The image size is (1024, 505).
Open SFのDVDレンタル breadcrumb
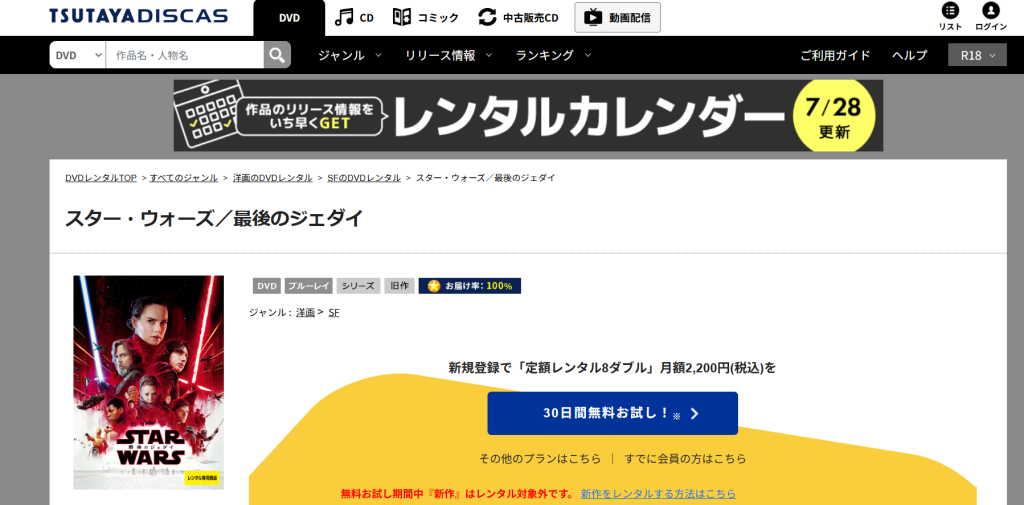pyautogui.click(x=364, y=178)
